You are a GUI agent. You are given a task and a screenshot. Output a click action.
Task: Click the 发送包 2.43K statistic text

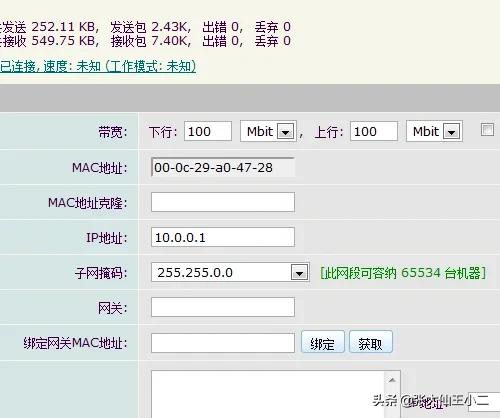pos(150,27)
